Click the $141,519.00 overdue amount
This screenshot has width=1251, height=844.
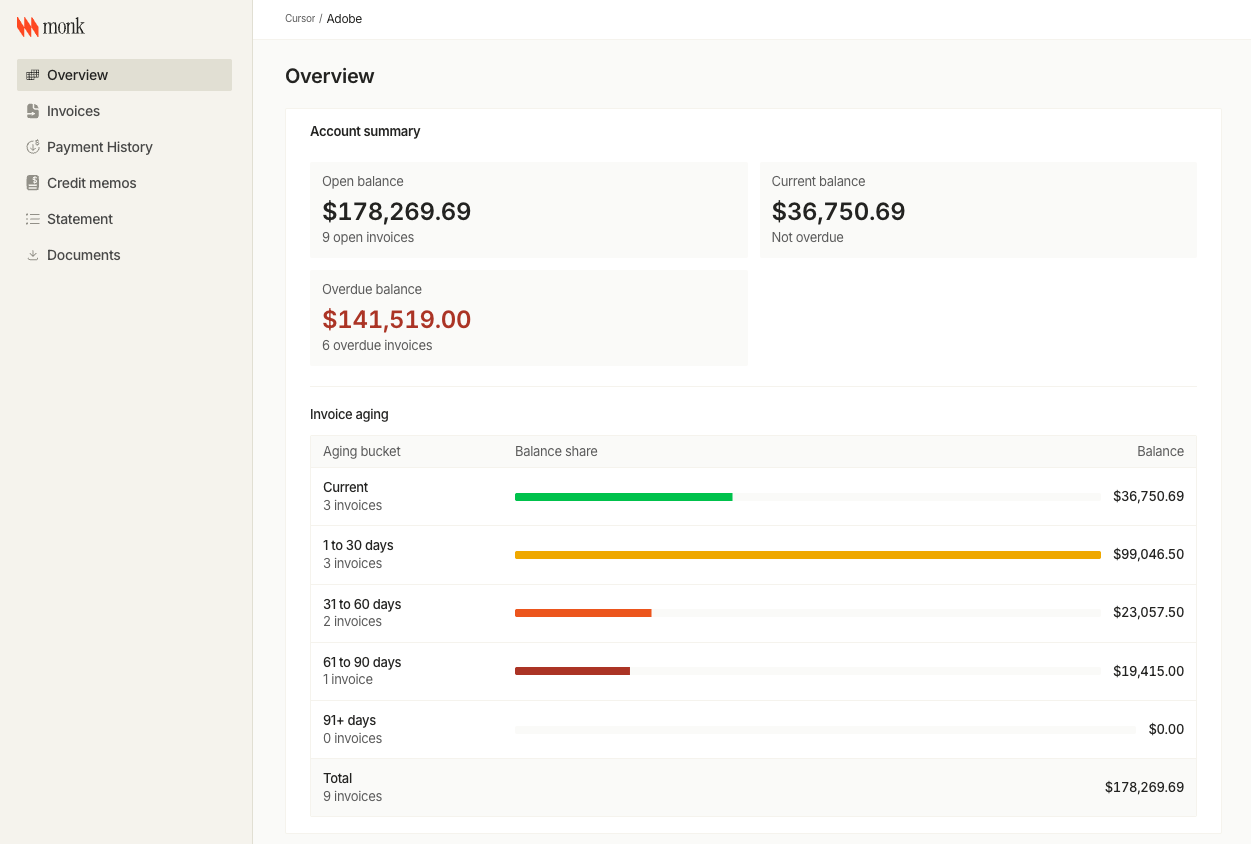pyautogui.click(x=397, y=319)
